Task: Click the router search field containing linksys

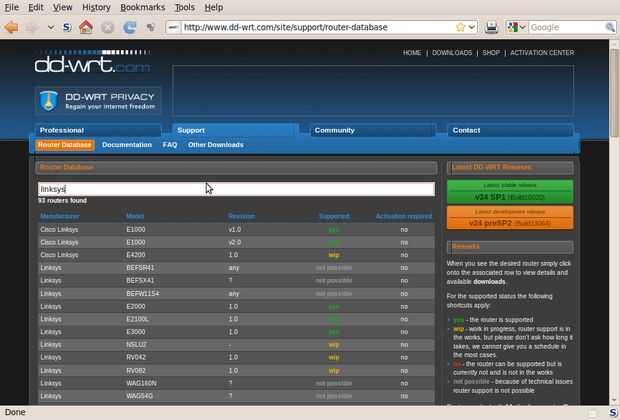Action: (236, 189)
